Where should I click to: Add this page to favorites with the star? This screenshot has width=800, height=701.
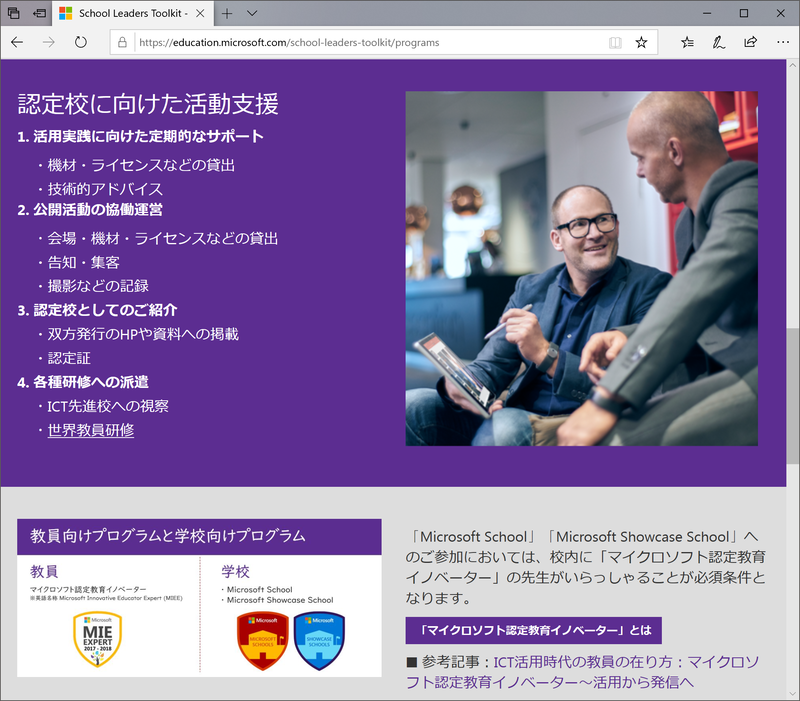point(640,42)
